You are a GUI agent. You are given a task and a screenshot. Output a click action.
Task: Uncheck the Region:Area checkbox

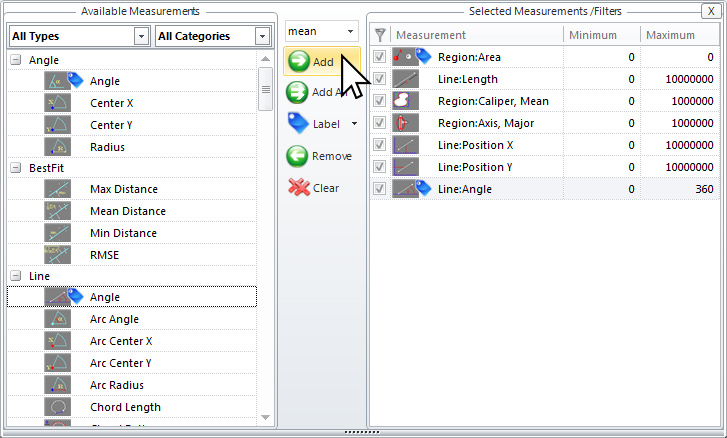(x=380, y=57)
